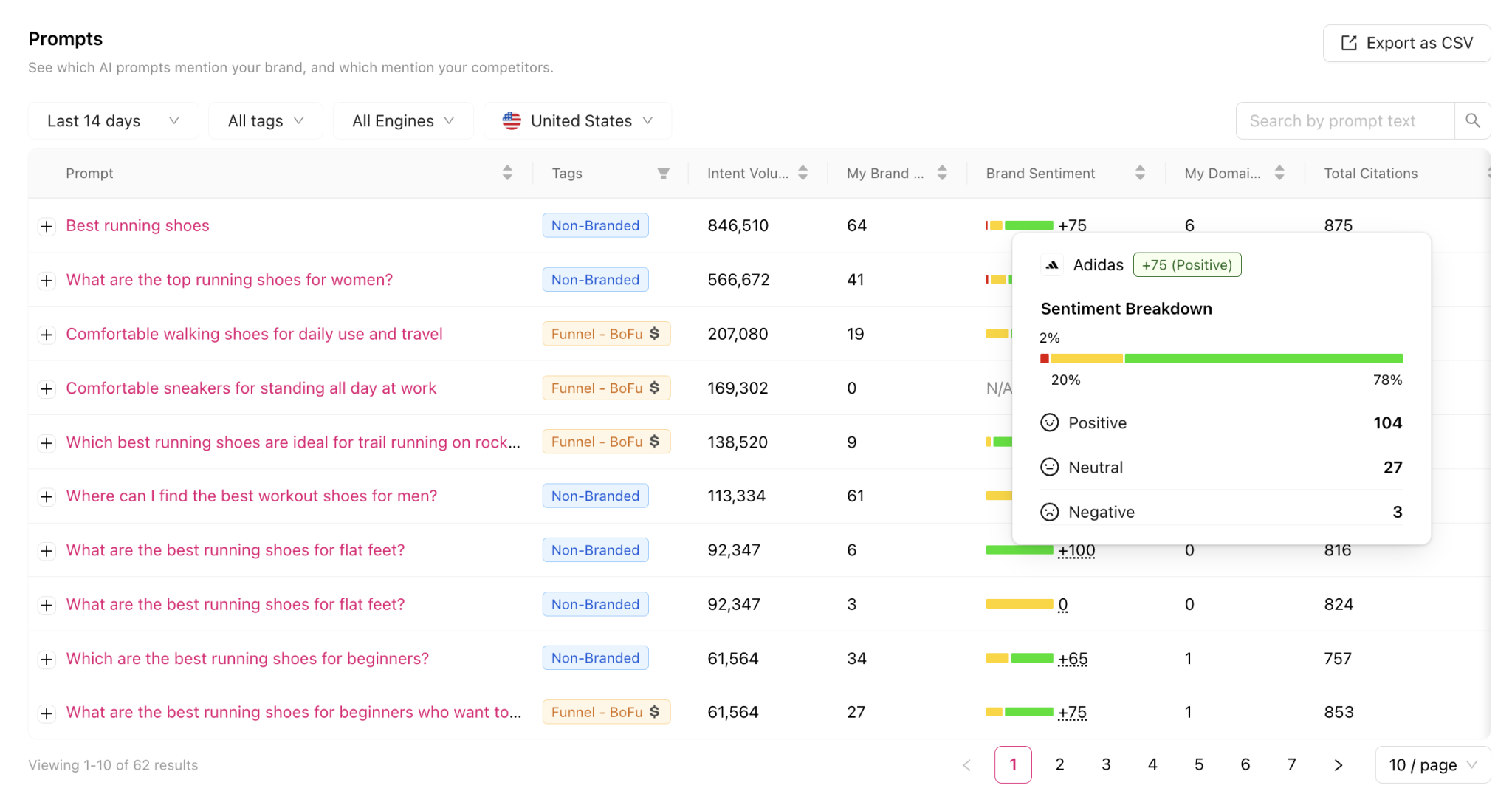
Task: Click the intent volume 566,672 cell
Action: 738,280
